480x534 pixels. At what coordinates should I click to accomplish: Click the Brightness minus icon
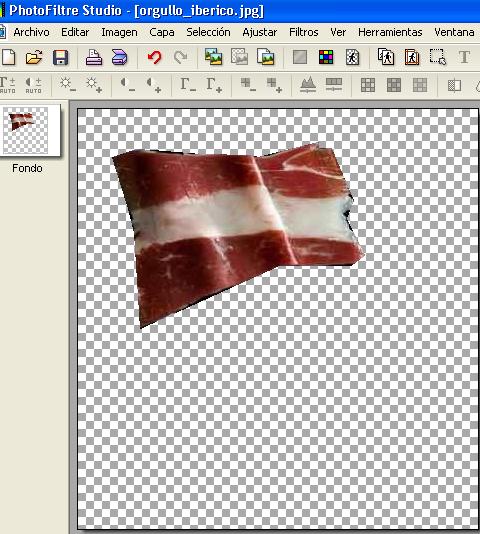click(x=67, y=84)
